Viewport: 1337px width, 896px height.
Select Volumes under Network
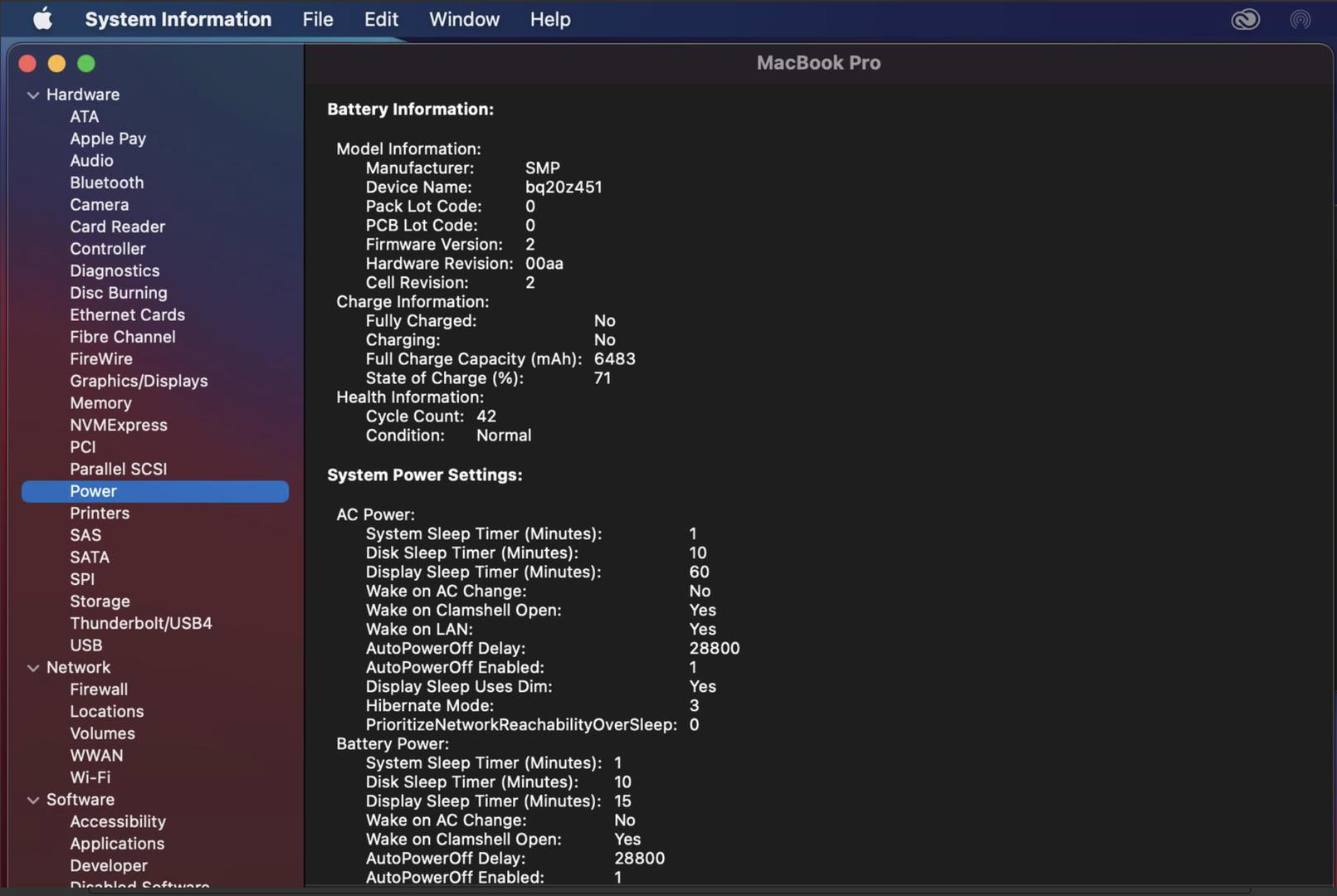(x=102, y=733)
